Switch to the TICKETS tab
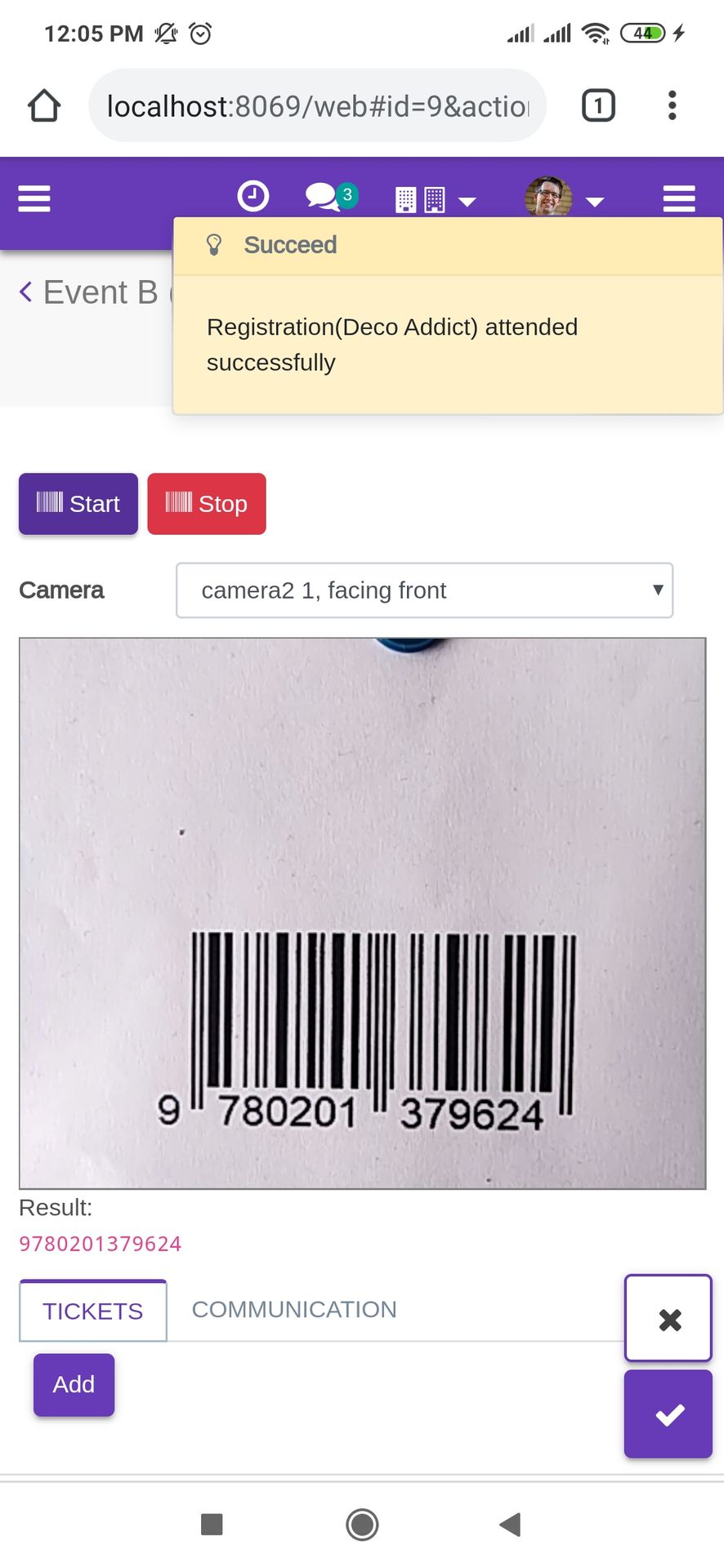Screen dimensions: 724x1568 (93, 1311)
